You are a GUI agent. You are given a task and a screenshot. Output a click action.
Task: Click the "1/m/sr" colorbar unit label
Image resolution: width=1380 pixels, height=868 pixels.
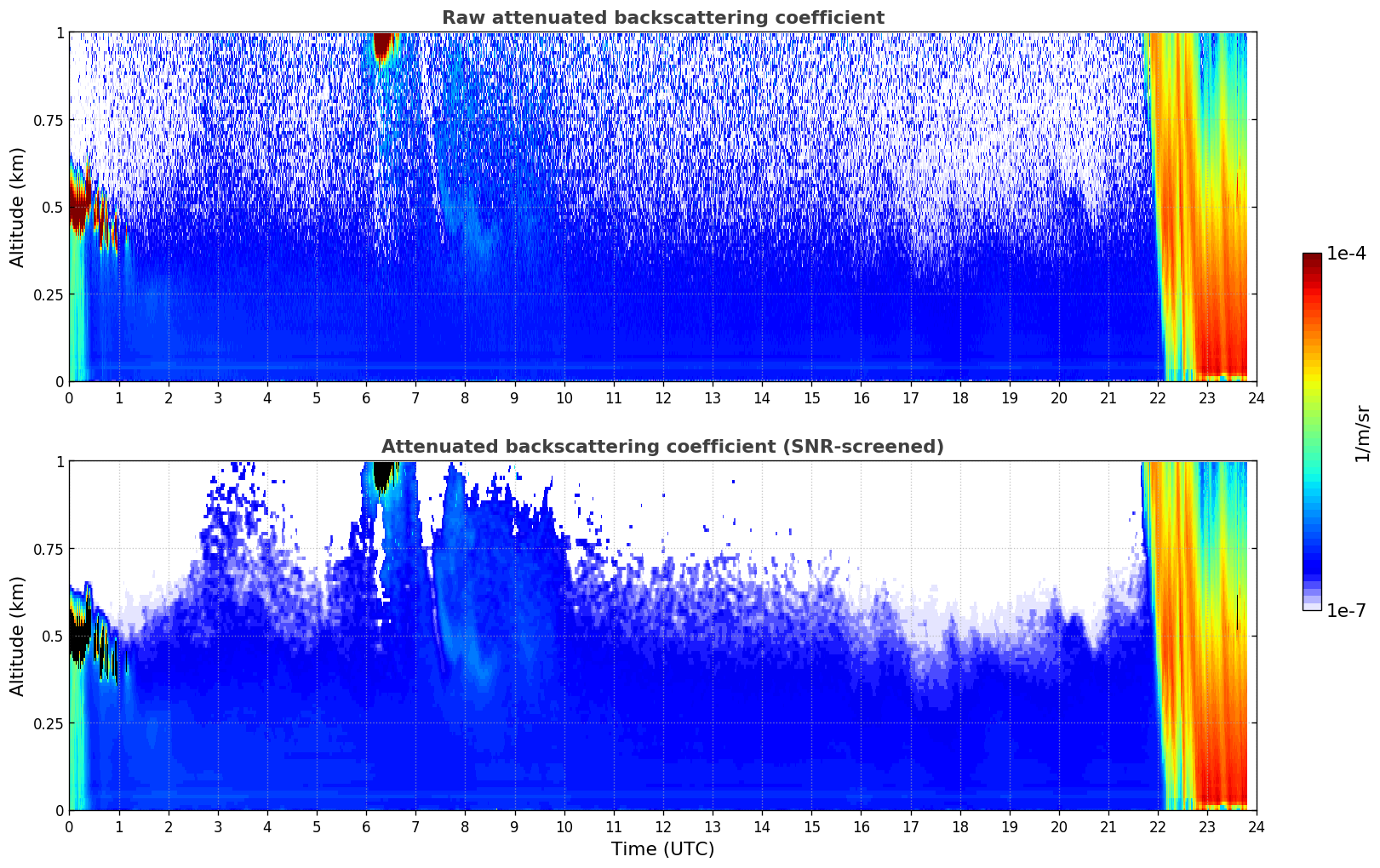[1362, 433]
